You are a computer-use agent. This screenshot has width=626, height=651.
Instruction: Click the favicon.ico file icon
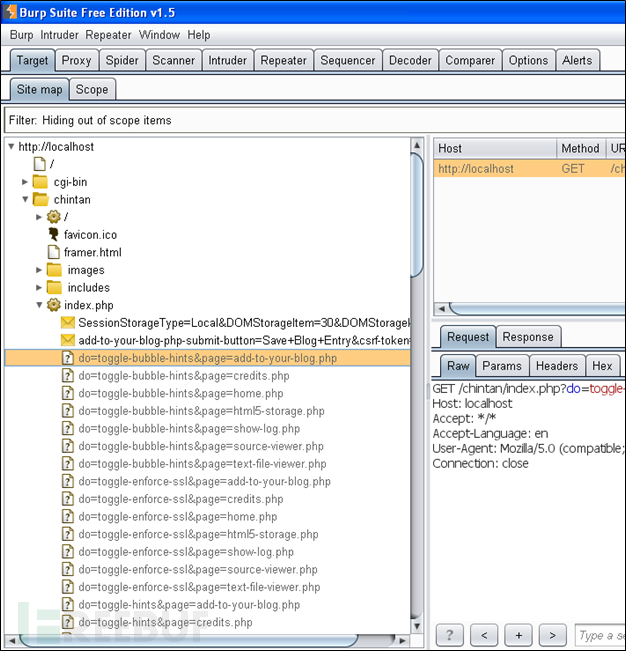click(54, 235)
